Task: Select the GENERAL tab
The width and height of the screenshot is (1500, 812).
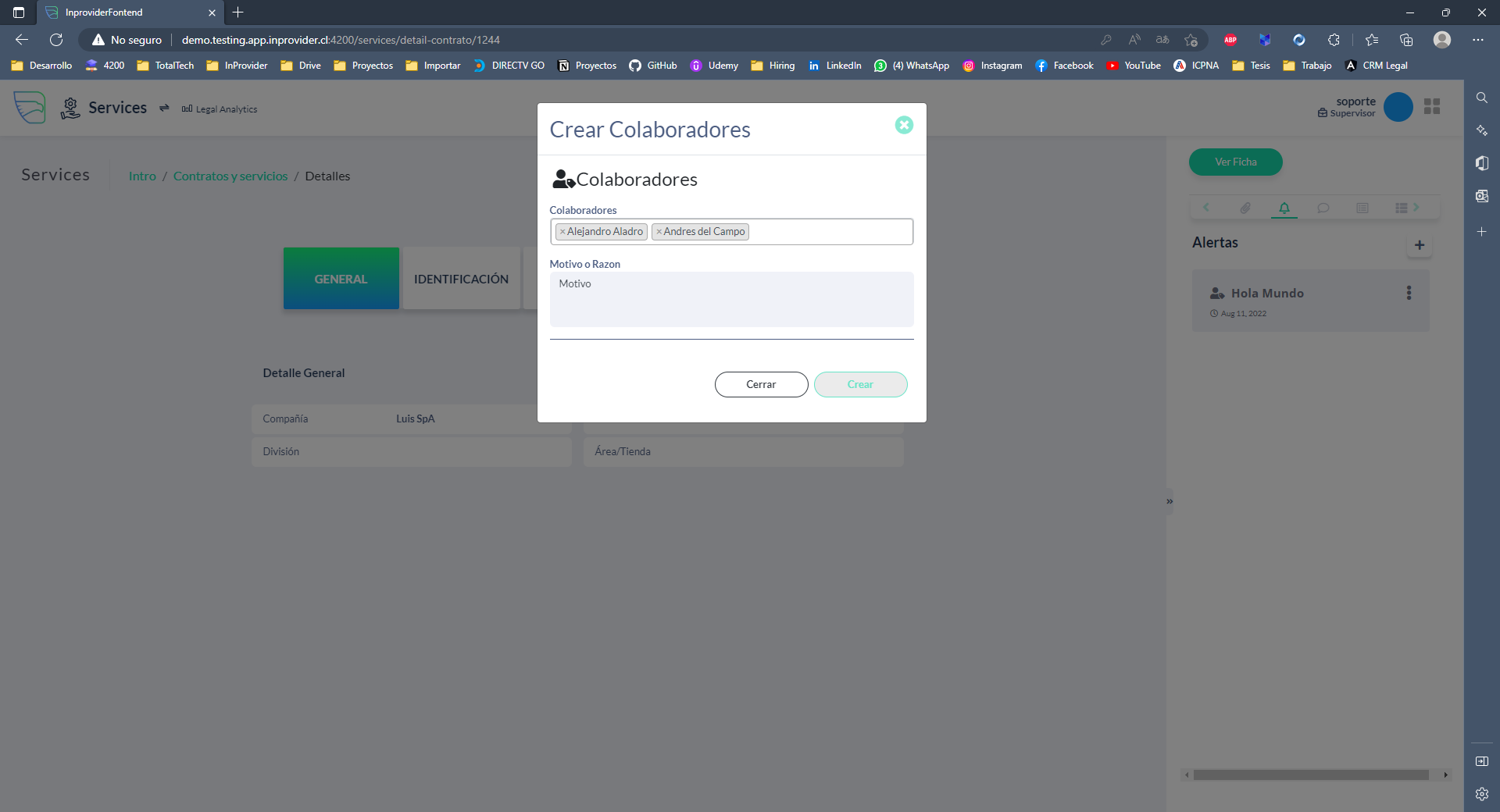Action: [x=341, y=279]
